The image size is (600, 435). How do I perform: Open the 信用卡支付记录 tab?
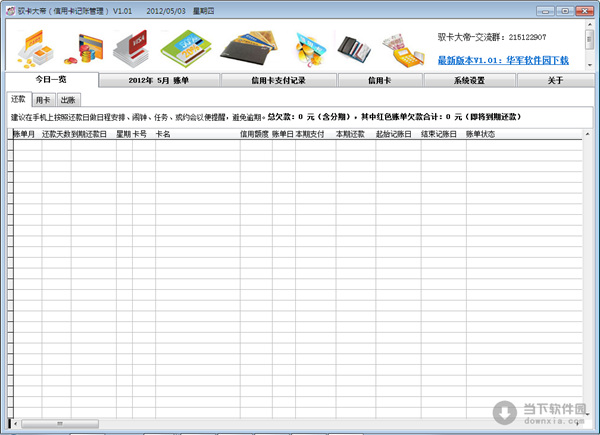[278, 80]
